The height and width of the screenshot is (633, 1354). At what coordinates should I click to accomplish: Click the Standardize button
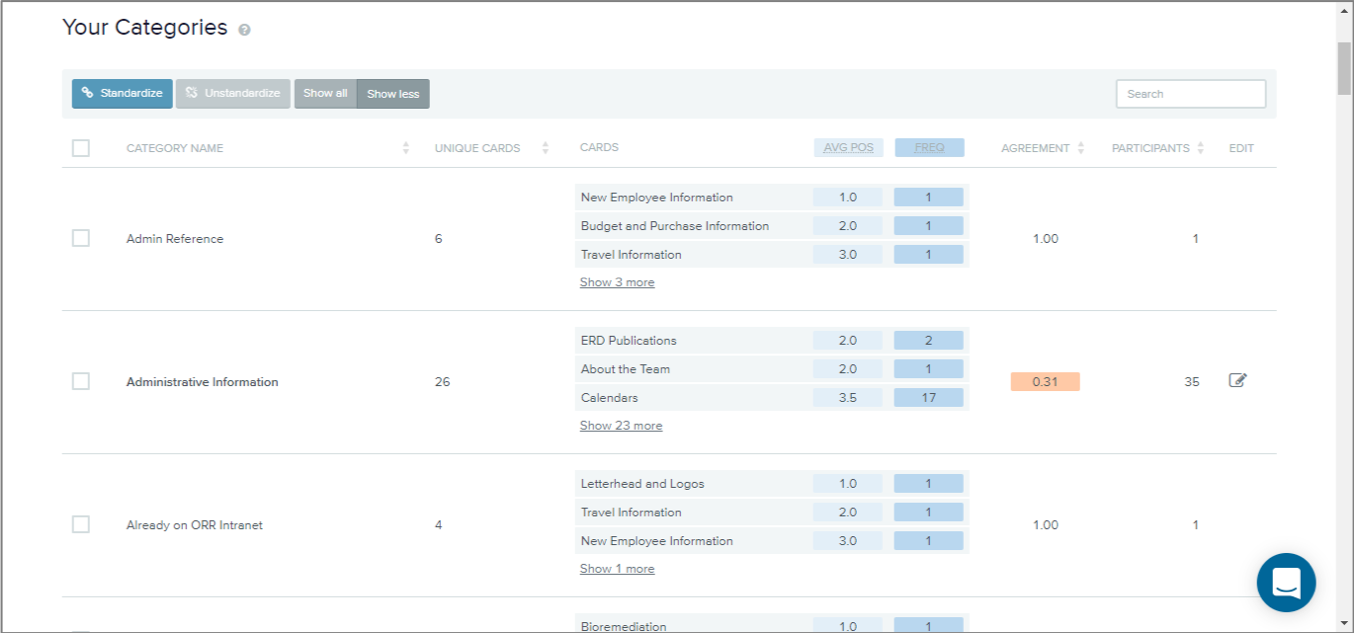click(122, 93)
